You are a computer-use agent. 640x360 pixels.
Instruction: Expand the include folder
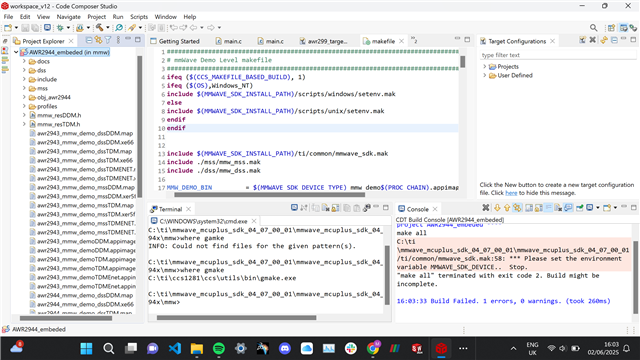[x=24, y=79]
